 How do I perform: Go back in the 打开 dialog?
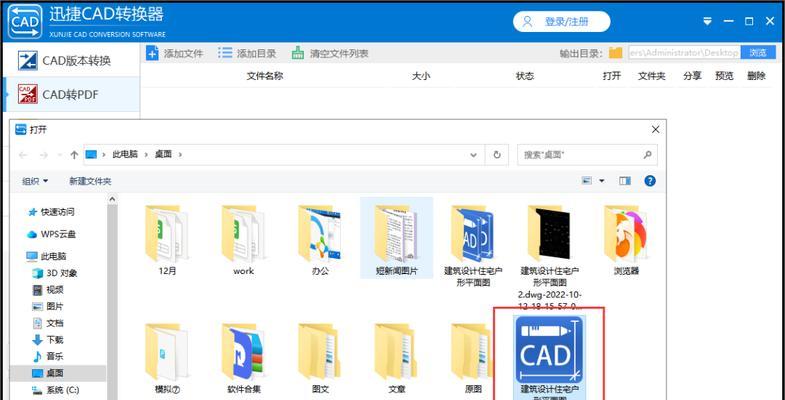click(23, 155)
